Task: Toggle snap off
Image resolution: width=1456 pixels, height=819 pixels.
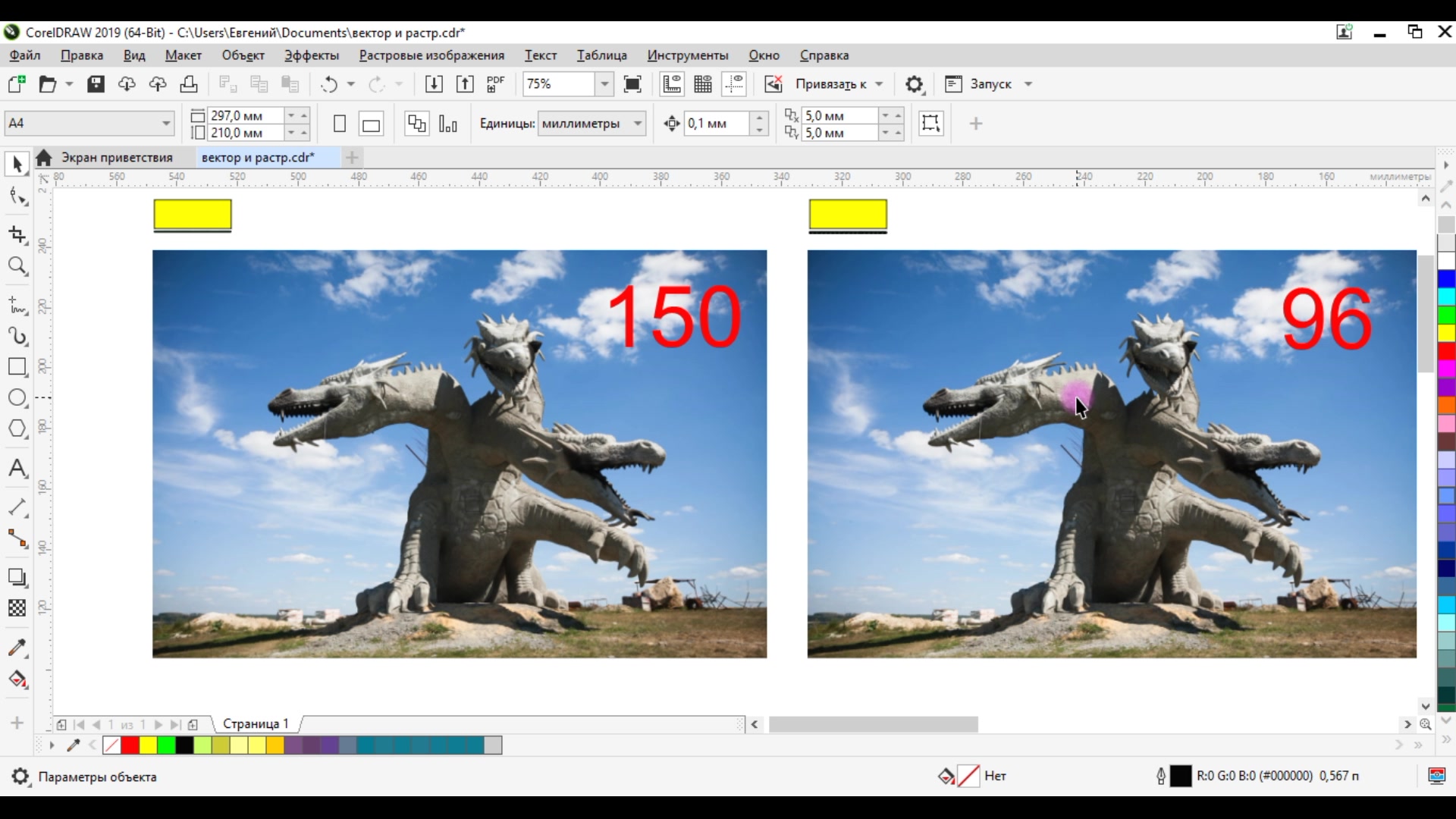Action: (773, 84)
